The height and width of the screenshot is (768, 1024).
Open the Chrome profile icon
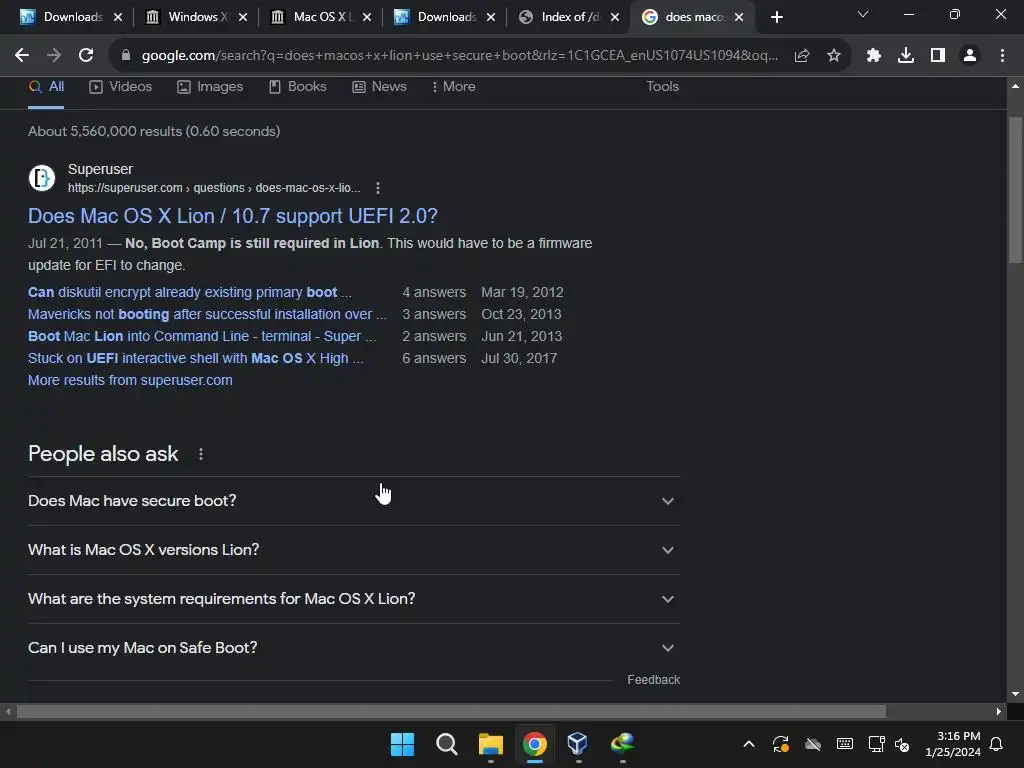point(970,56)
